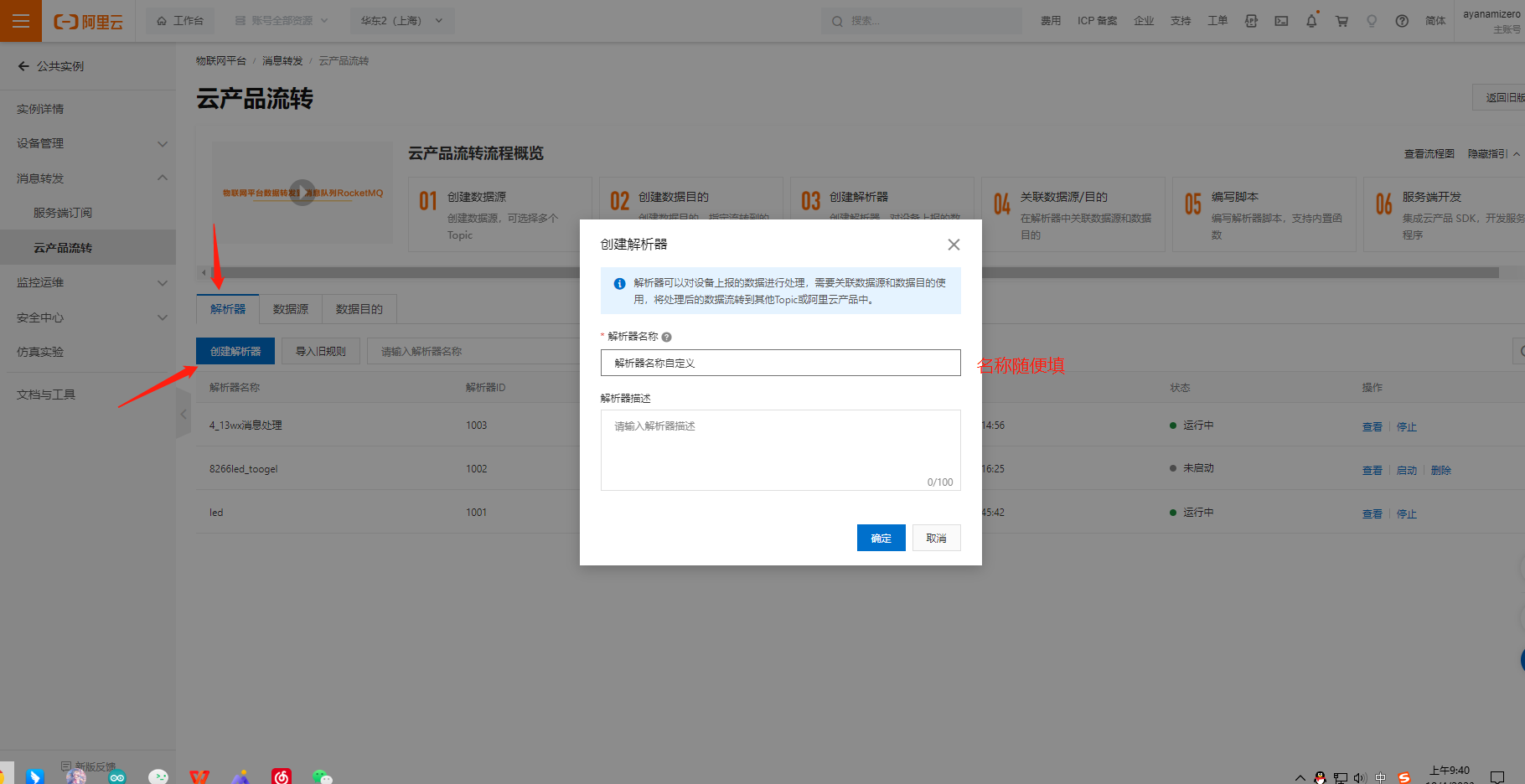Expand the 监控运维 sidebar section
Image resolution: width=1525 pixels, height=784 pixels.
click(163, 283)
